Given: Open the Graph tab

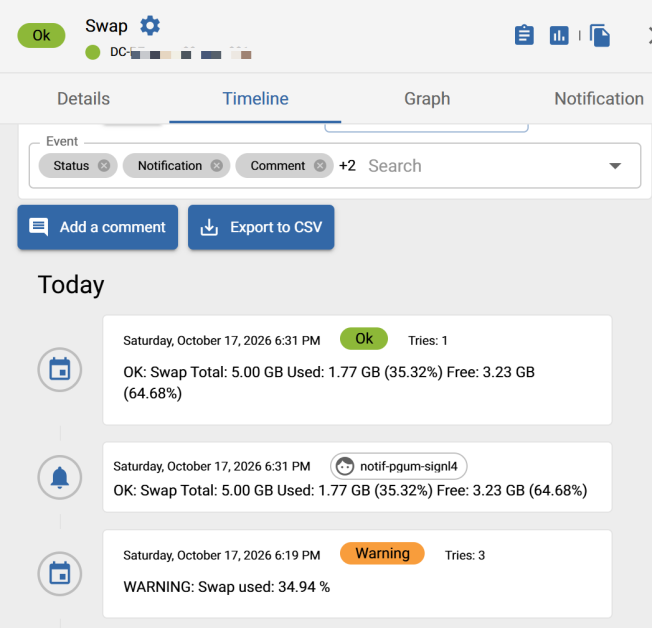Looking at the screenshot, I should tap(427, 99).
